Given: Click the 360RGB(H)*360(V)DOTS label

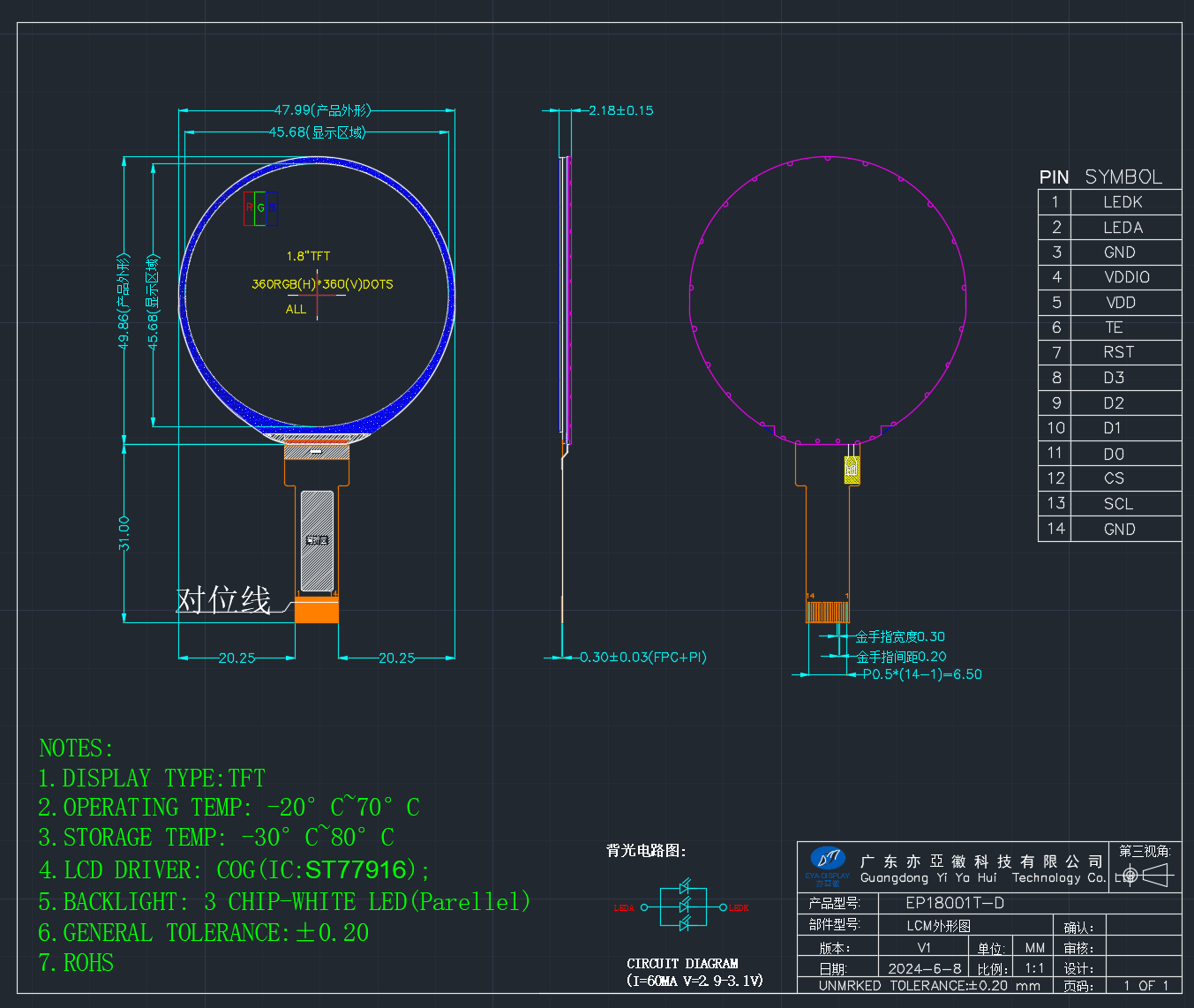Looking at the screenshot, I should (322, 284).
